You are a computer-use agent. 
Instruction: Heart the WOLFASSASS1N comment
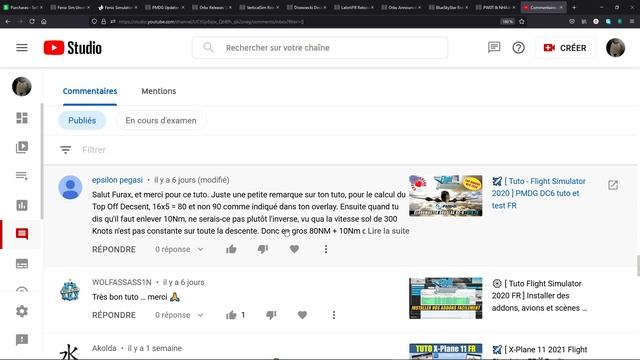[x=302, y=315]
